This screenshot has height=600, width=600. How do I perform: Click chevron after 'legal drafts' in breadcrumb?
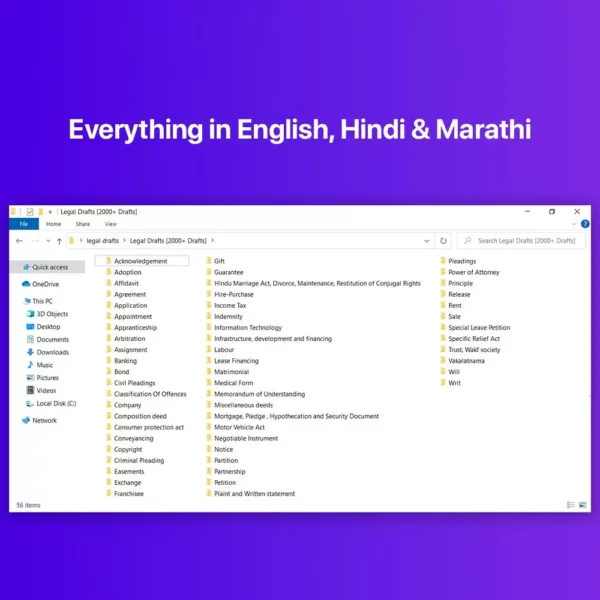click(x=124, y=241)
